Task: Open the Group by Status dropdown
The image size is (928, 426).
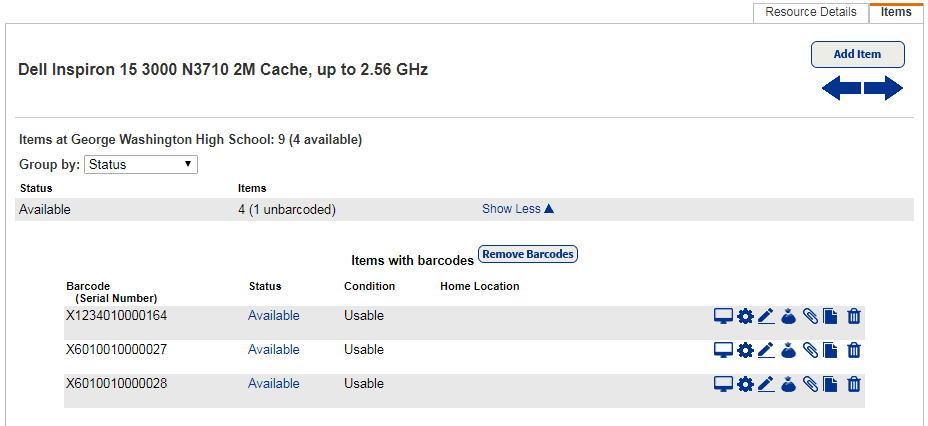Action: 141,164
